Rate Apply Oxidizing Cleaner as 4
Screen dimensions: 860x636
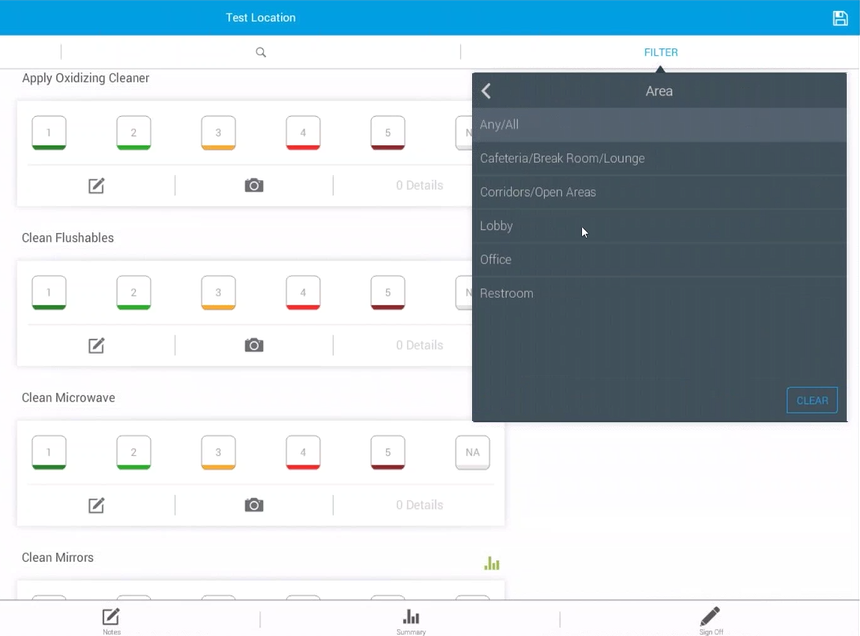click(x=303, y=133)
